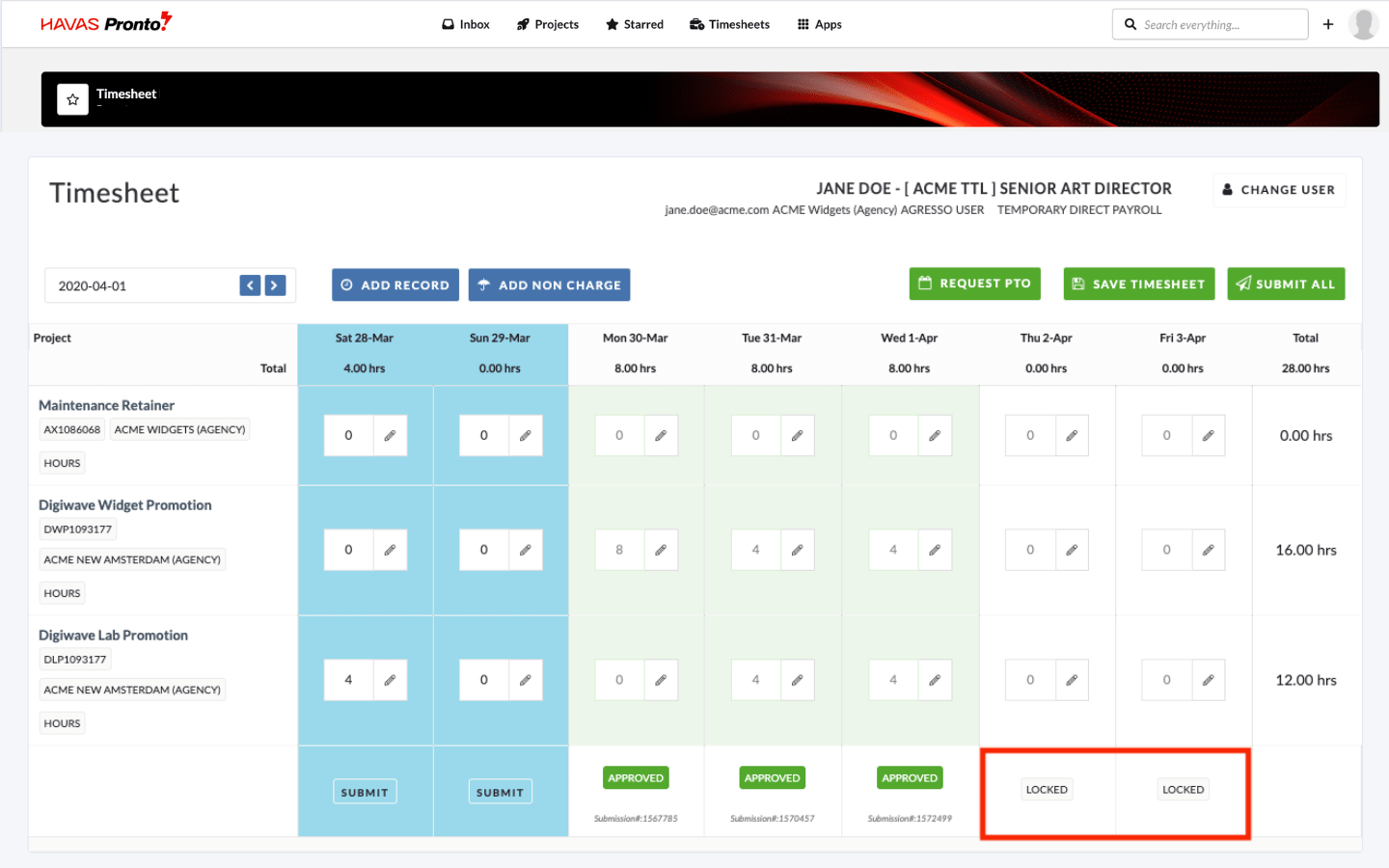Click Maintenance Retainer Sat 28-Mar hours field

coord(348,436)
